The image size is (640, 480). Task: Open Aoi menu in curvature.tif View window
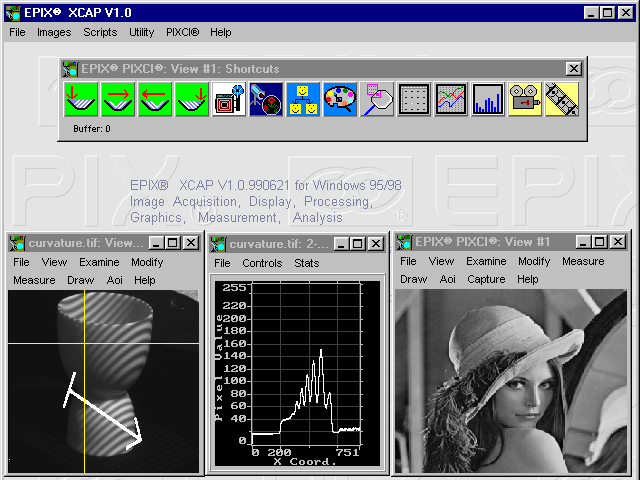tap(115, 280)
